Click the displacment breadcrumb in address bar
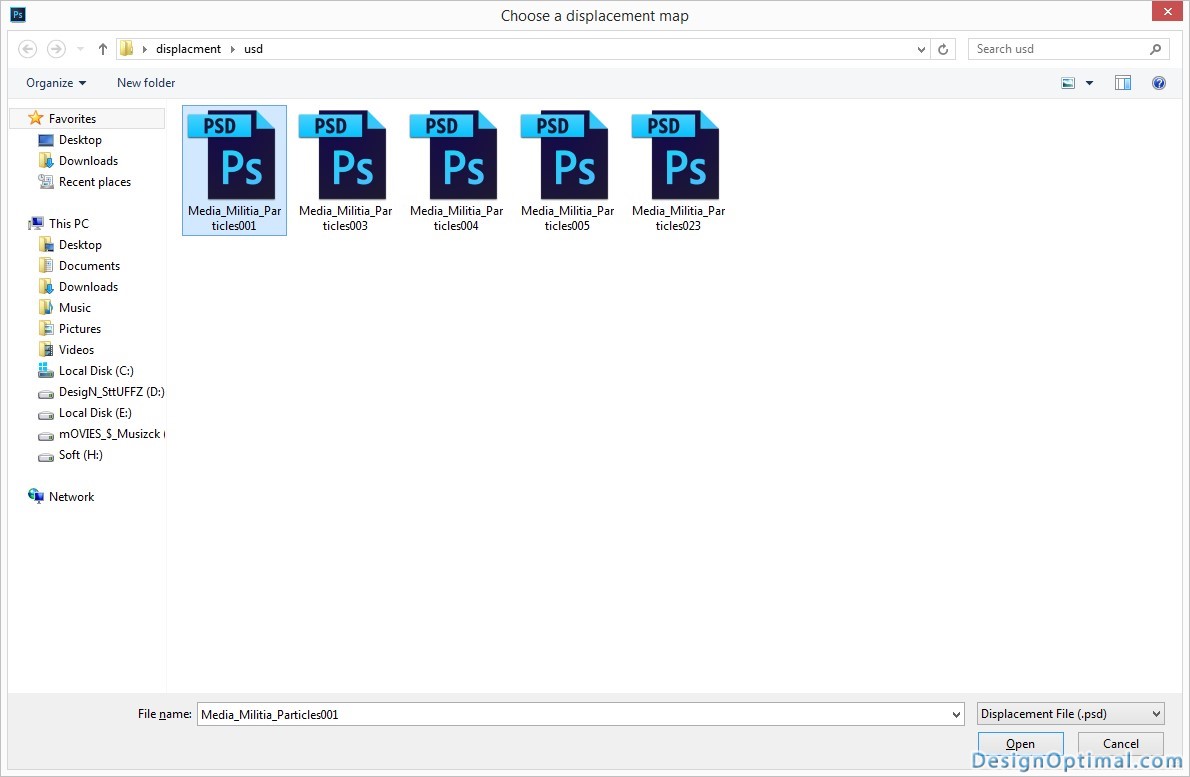1190x777 pixels. 188,49
